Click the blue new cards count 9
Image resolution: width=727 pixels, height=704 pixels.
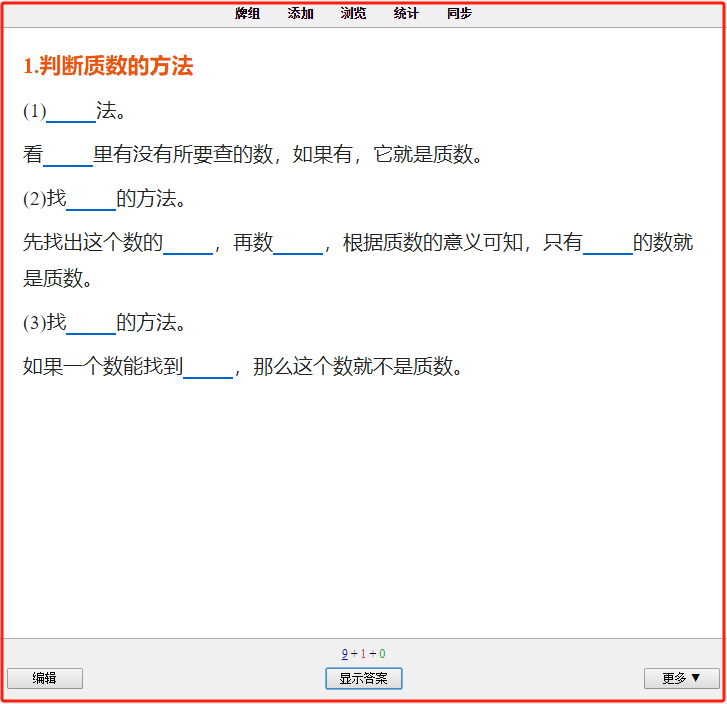[x=344, y=653]
